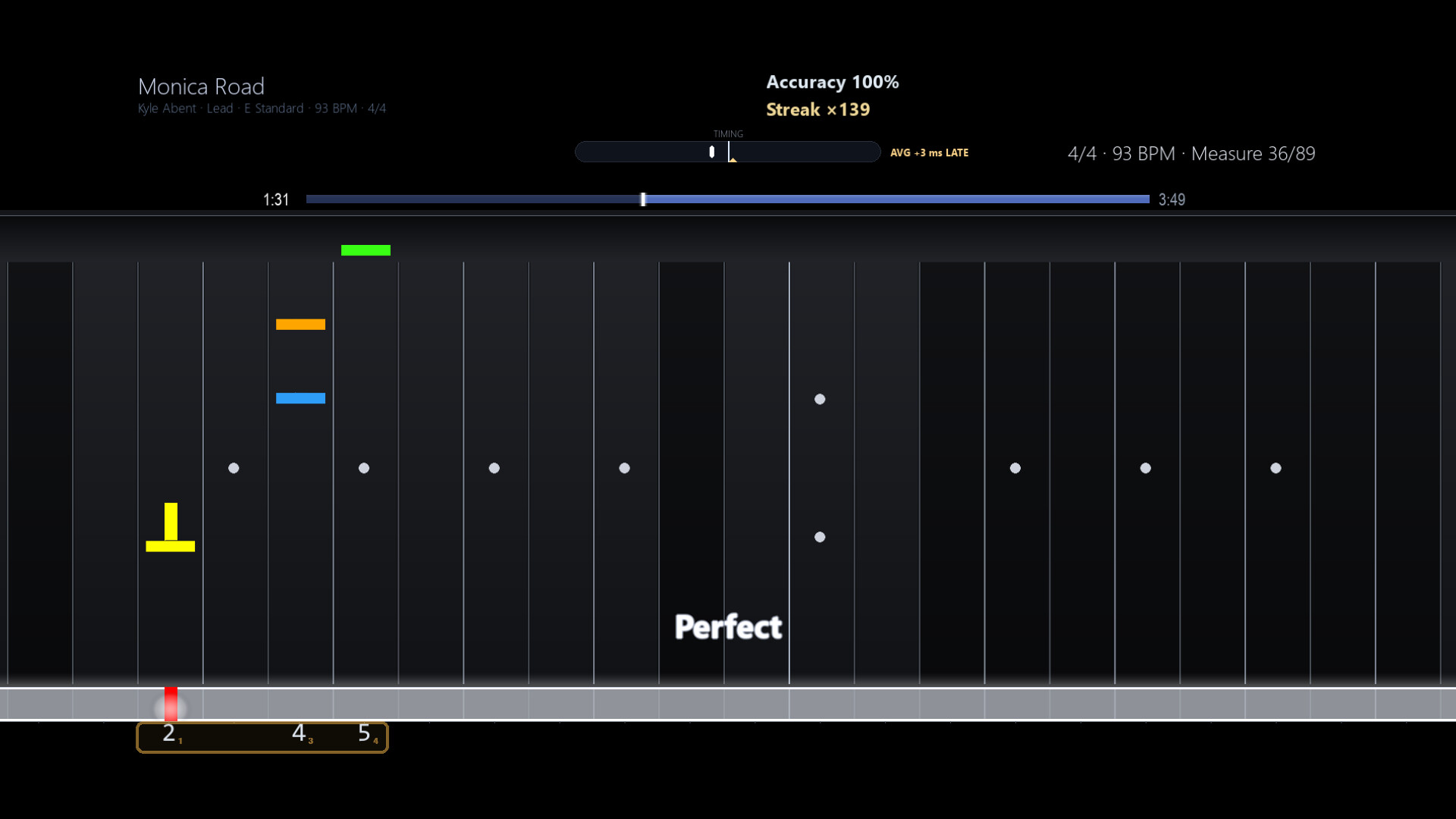Click the red string hit indicator

[171, 704]
